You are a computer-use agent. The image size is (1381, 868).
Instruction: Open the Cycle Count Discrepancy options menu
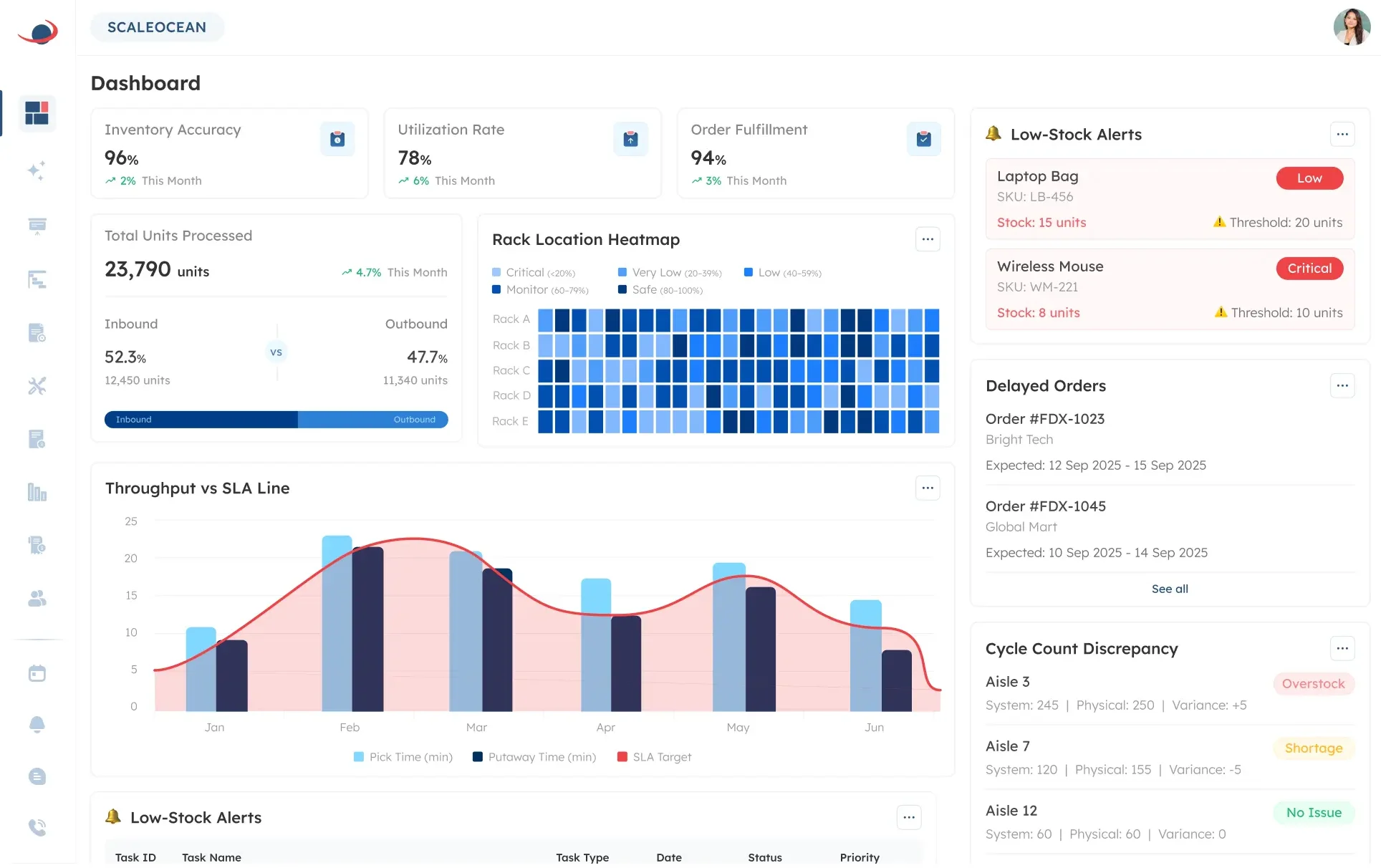tap(1343, 648)
